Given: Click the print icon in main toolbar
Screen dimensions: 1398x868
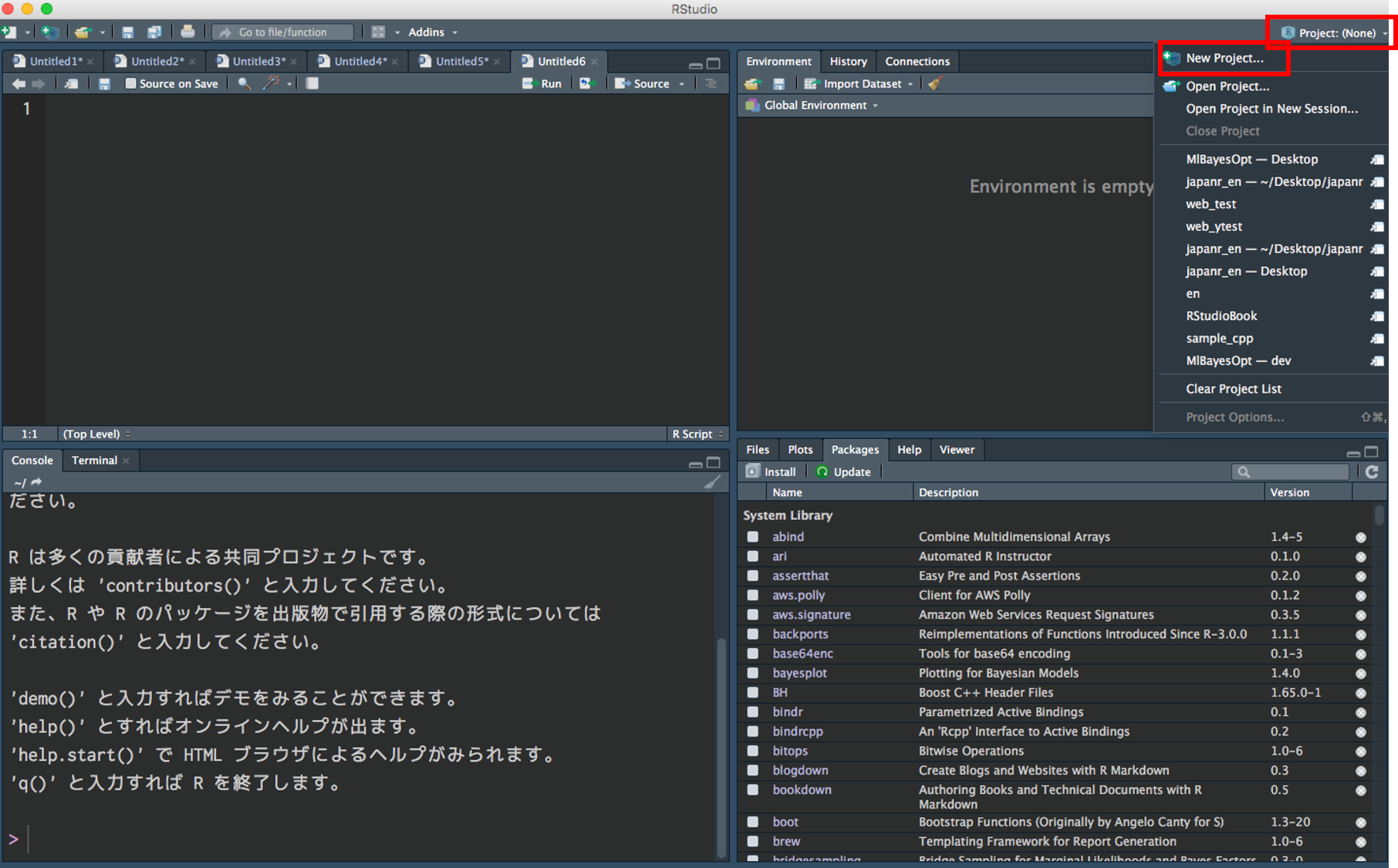Looking at the screenshot, I should (x=187, y=32).
